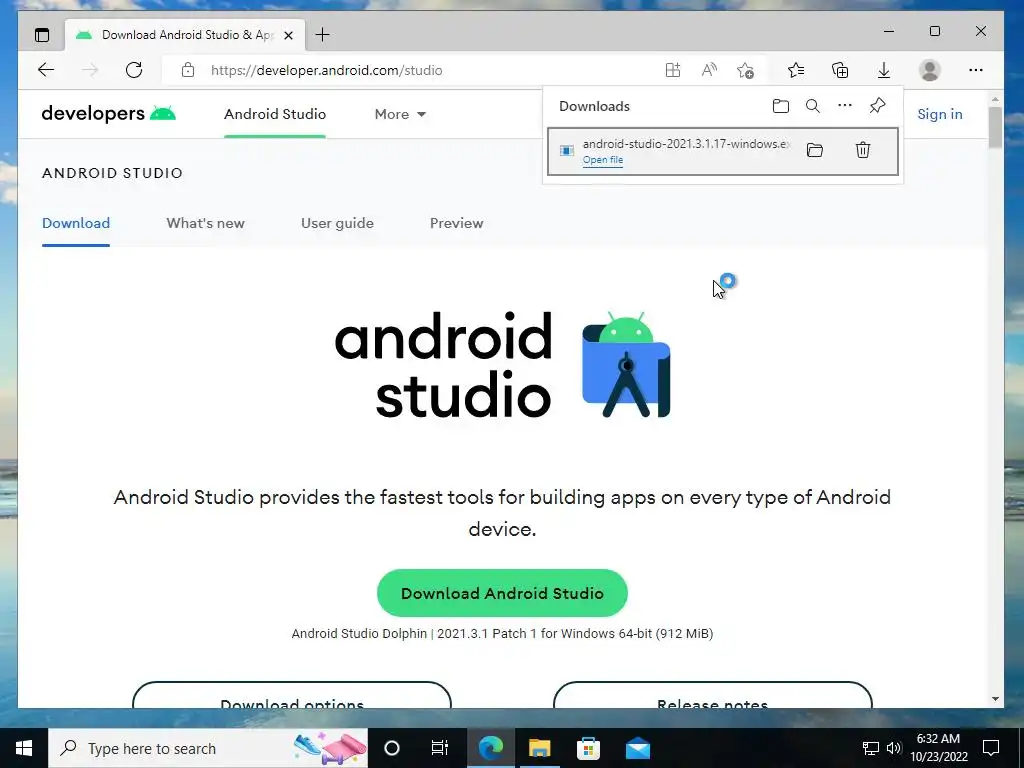
Task: Pin the Downloads panel
Action: [877, 105]
